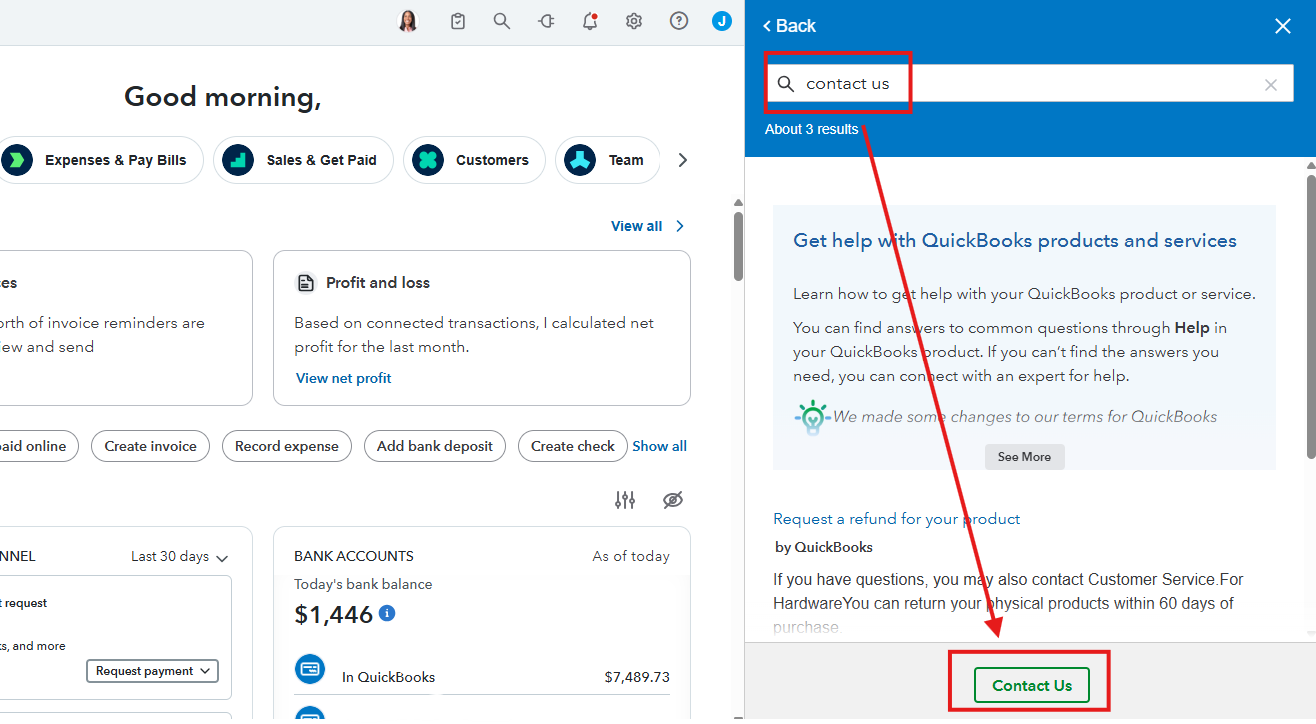Click the magnifier inside help search box
Viewport: 1316px width, 724px height.
coord(786,84)
